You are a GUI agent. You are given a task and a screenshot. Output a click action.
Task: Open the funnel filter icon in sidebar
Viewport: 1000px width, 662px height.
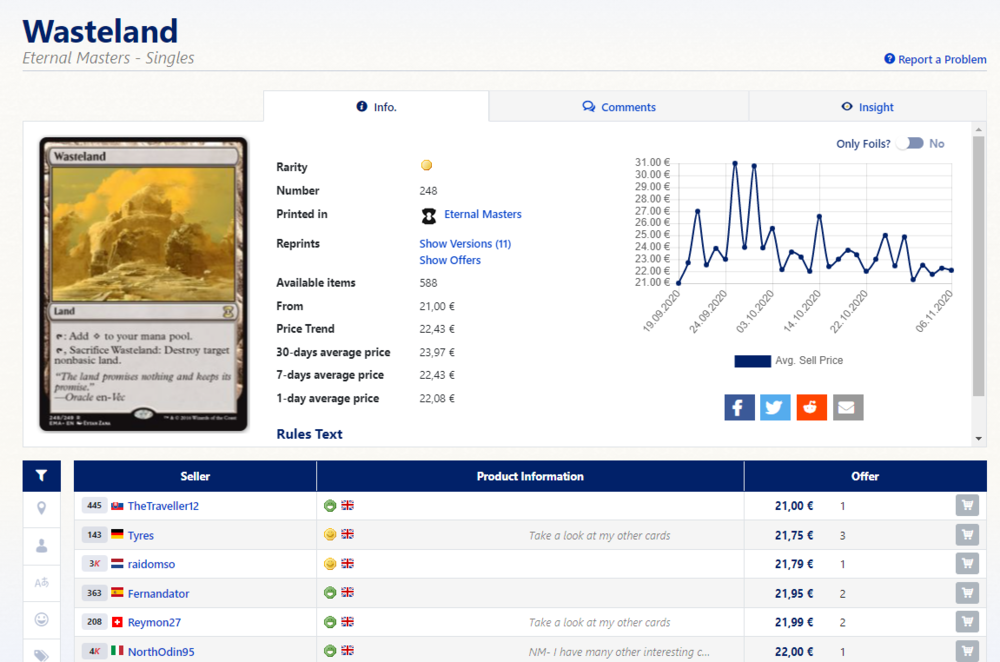41,476
